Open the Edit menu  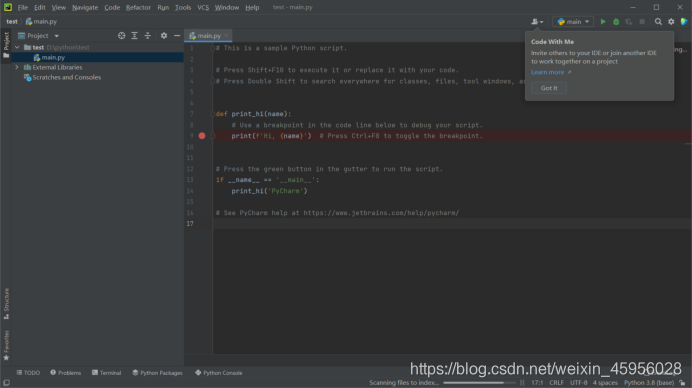click(x=40, y=8)
